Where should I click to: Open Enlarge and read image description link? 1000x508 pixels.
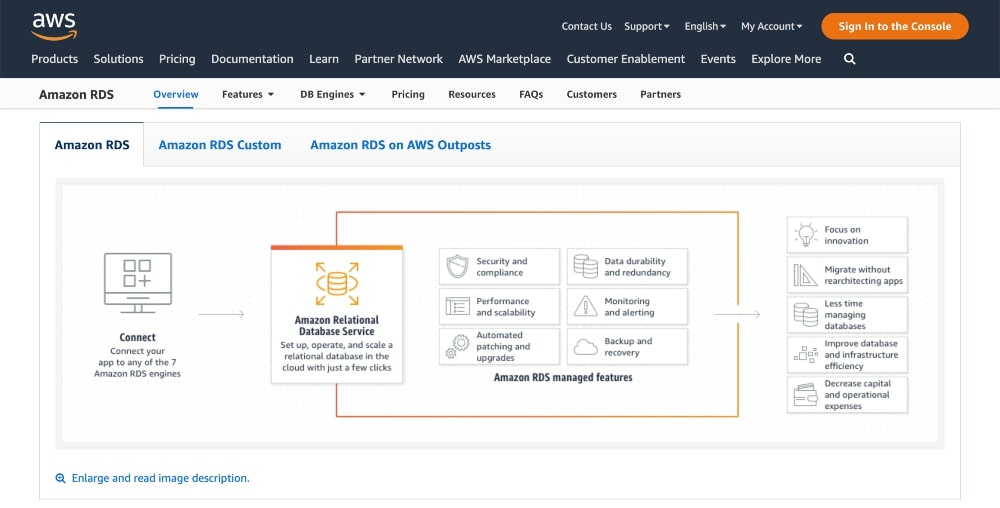(x=160, y=479)
